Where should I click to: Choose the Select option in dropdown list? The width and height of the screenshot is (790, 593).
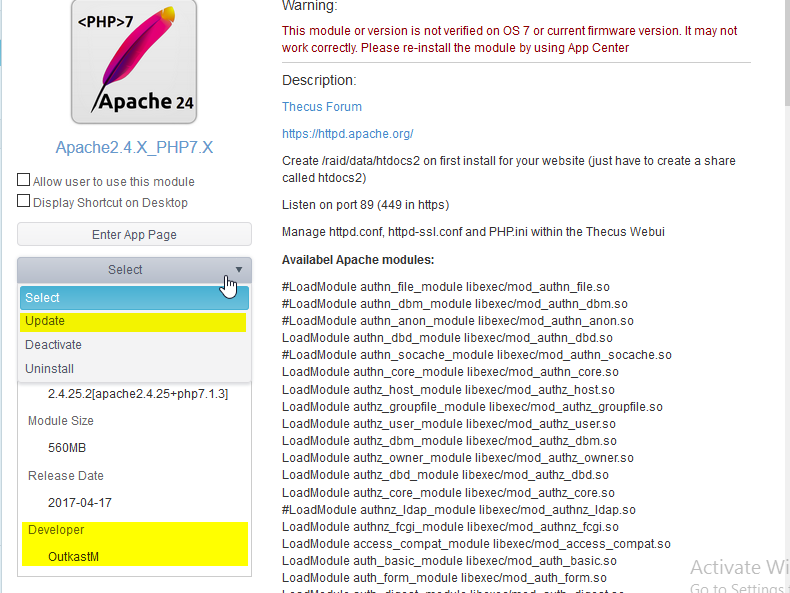tap(134, 298)
